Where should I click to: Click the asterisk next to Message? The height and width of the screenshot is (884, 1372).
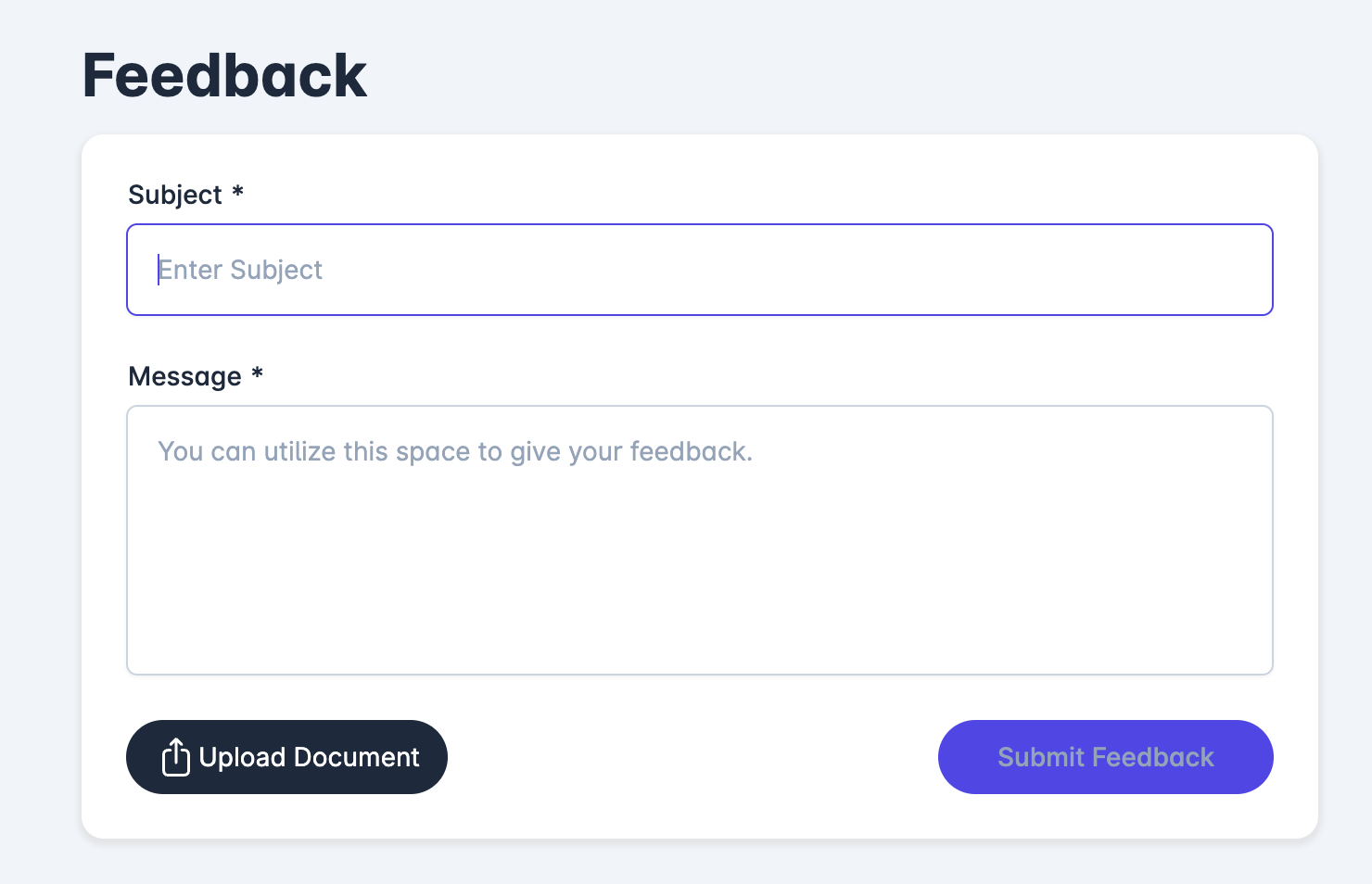click(x=258, y=373)
